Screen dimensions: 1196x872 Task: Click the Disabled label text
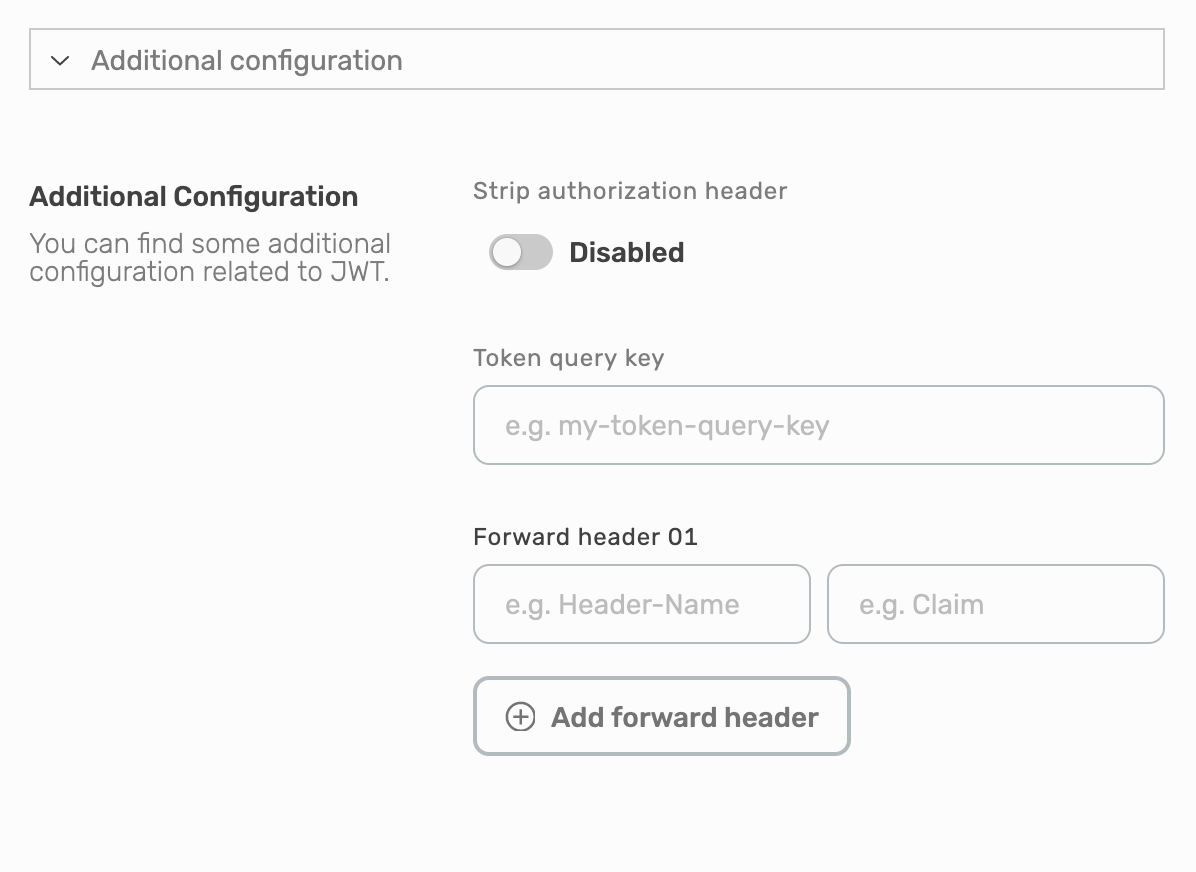[x=627, y=252]
